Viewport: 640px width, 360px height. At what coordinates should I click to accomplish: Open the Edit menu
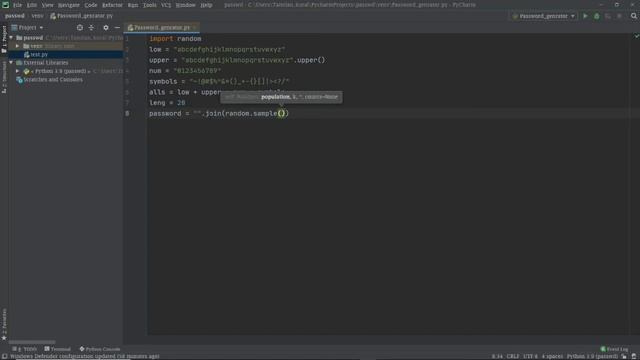32,5
